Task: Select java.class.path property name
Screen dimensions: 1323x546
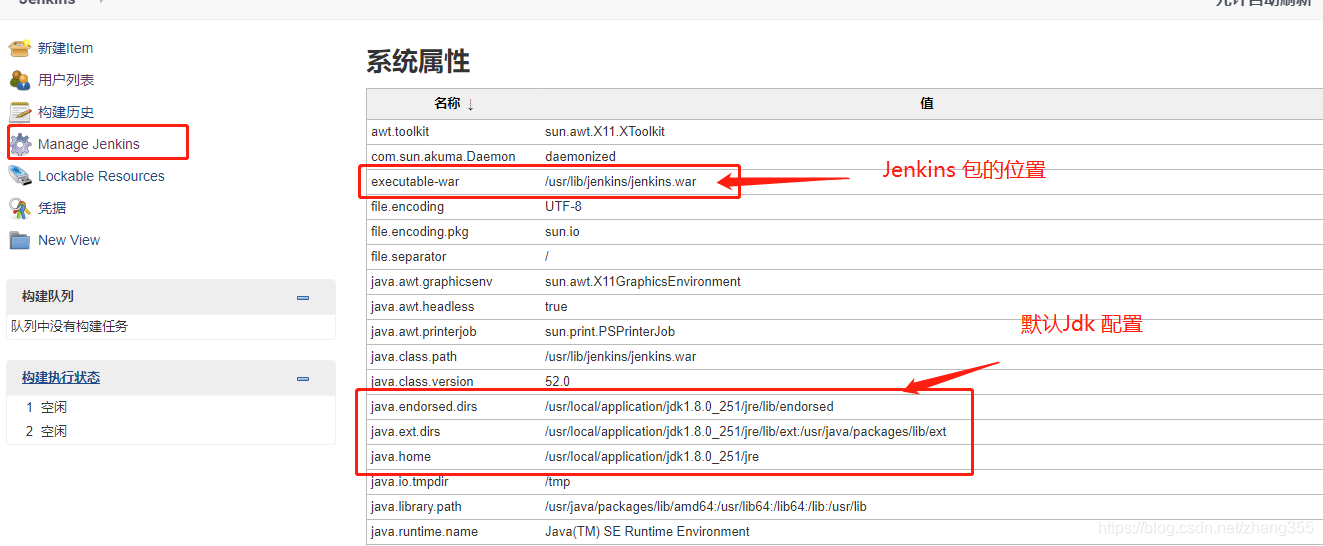Action: (x=414, y=356)
